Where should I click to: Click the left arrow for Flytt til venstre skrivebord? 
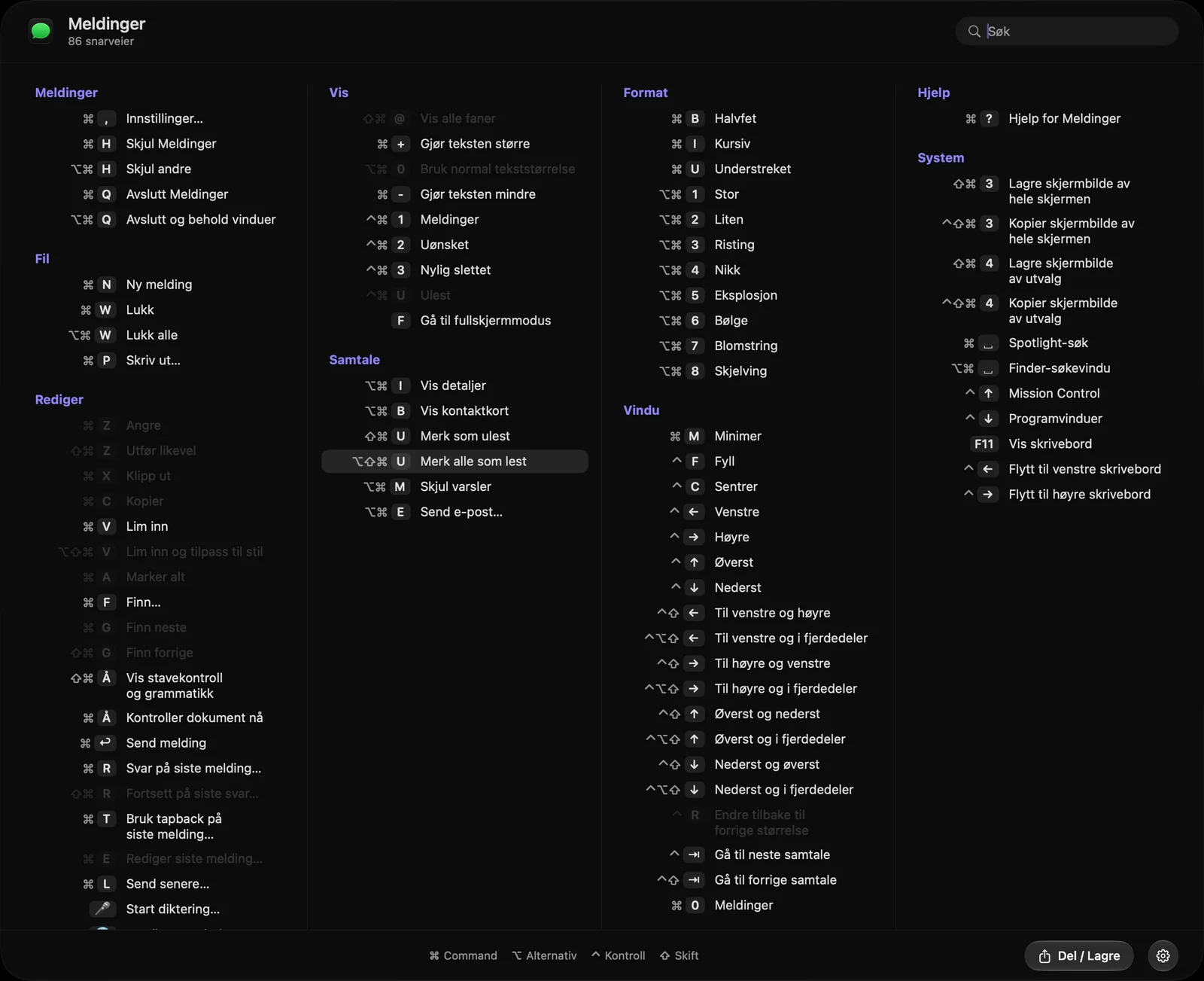[988, 469]
